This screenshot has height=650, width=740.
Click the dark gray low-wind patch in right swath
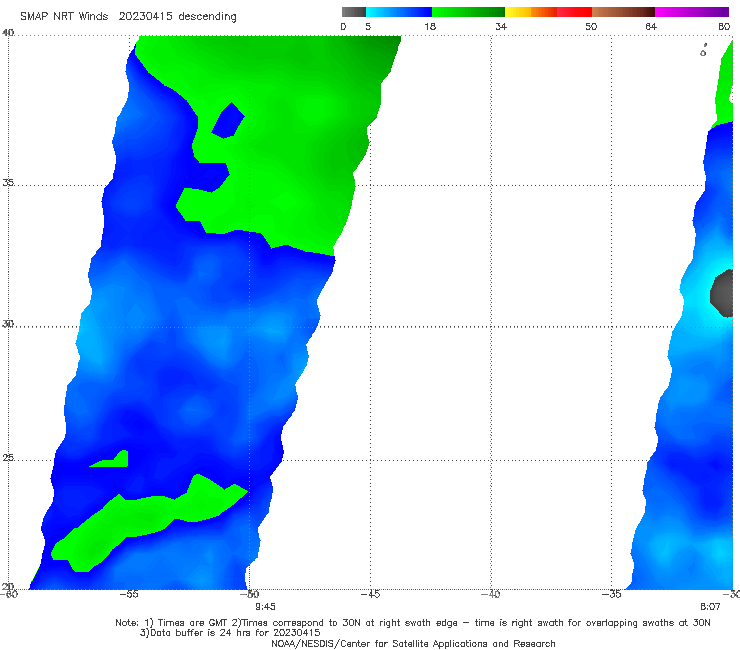point(722,293)
